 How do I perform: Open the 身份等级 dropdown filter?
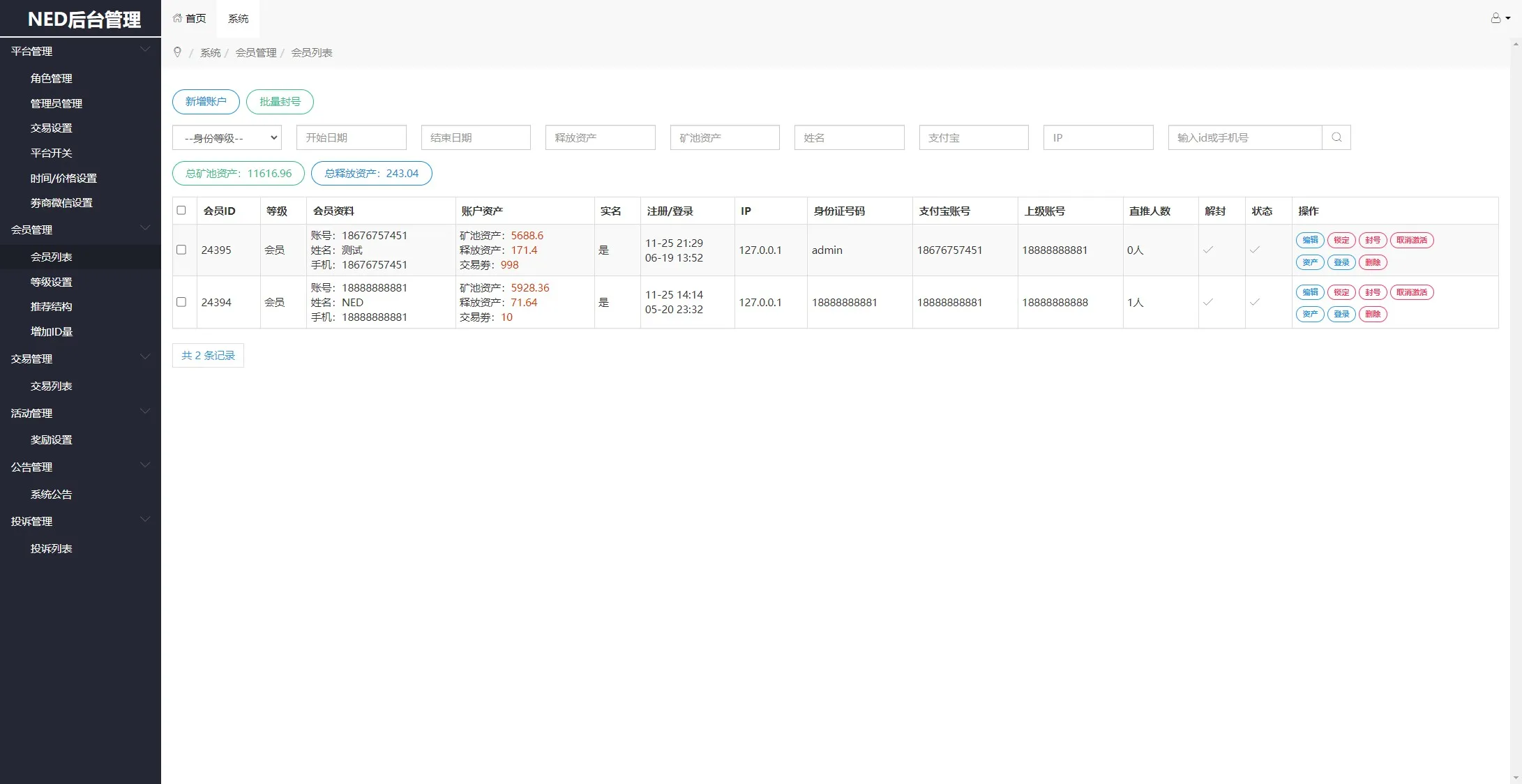point(227,138)
